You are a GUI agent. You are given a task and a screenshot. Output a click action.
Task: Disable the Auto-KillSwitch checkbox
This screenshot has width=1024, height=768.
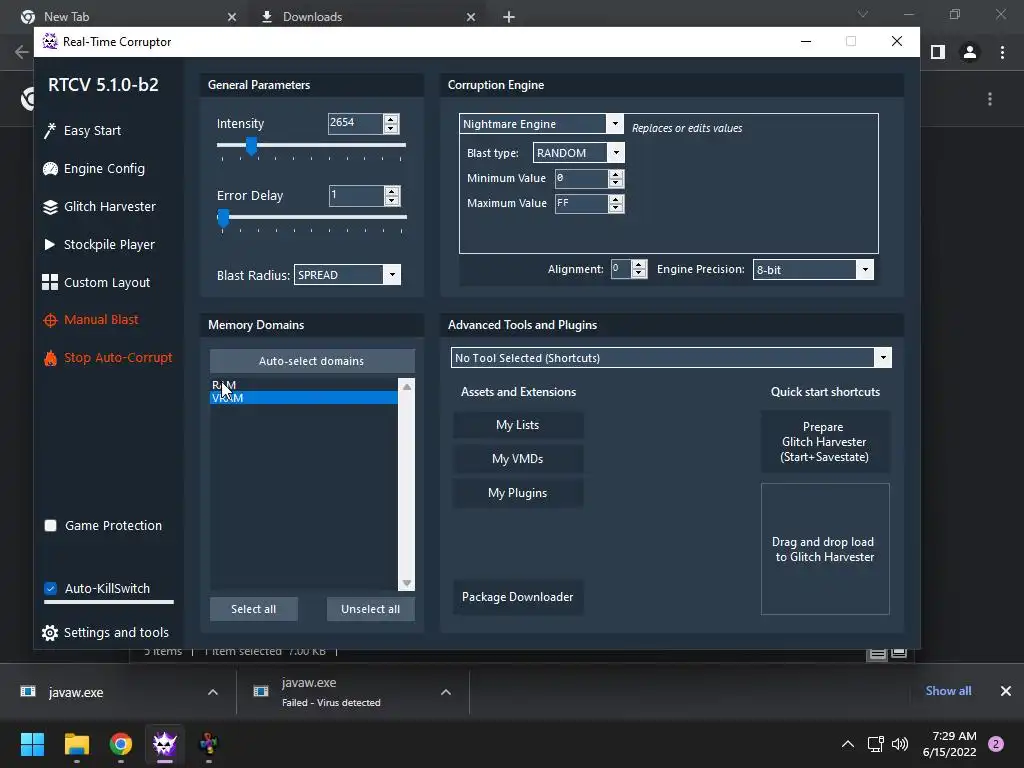50,588
